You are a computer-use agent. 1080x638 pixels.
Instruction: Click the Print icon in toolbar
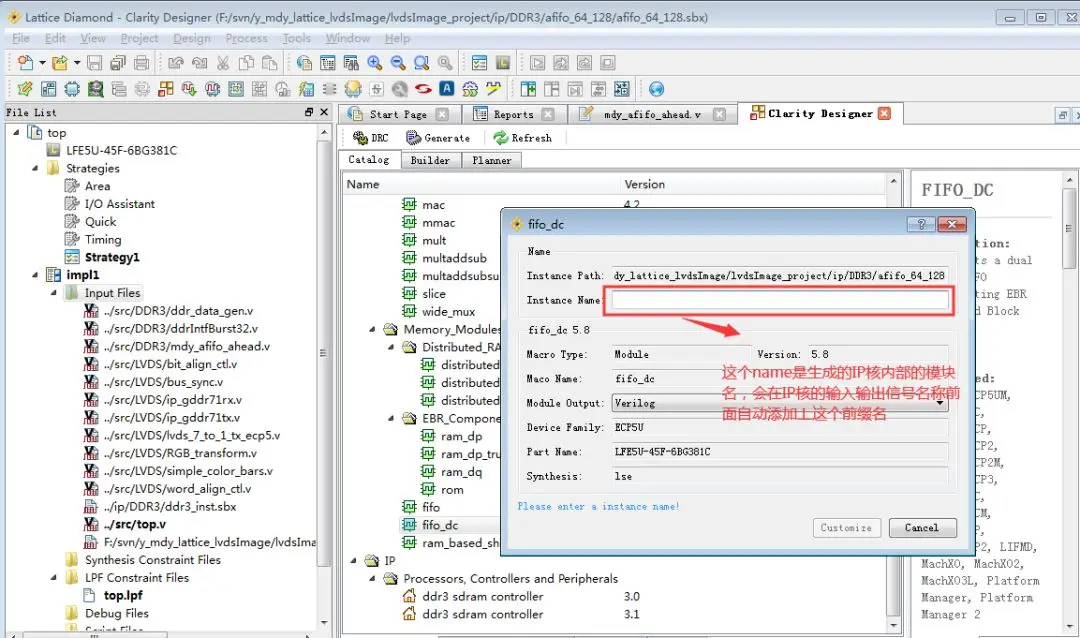pyautogui.click(x=141, y=63)
